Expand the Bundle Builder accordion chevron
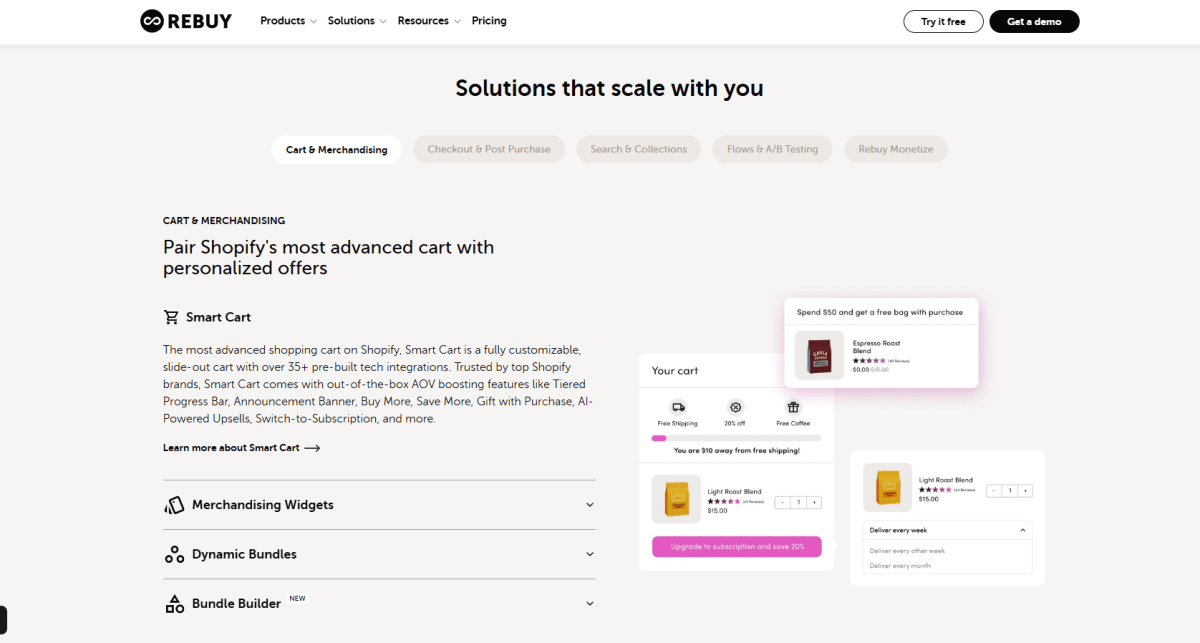The image size is (1200, 643). coord(590,603)
